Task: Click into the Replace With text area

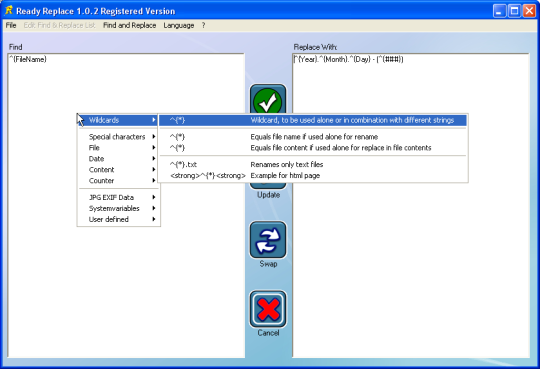Action: (411, 205)
